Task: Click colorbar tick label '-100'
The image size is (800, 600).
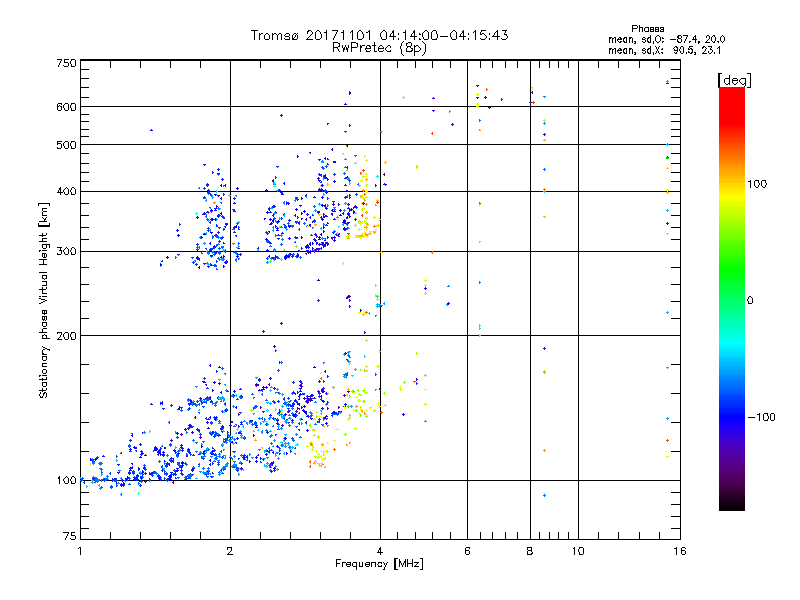Action: click(761, 417)
